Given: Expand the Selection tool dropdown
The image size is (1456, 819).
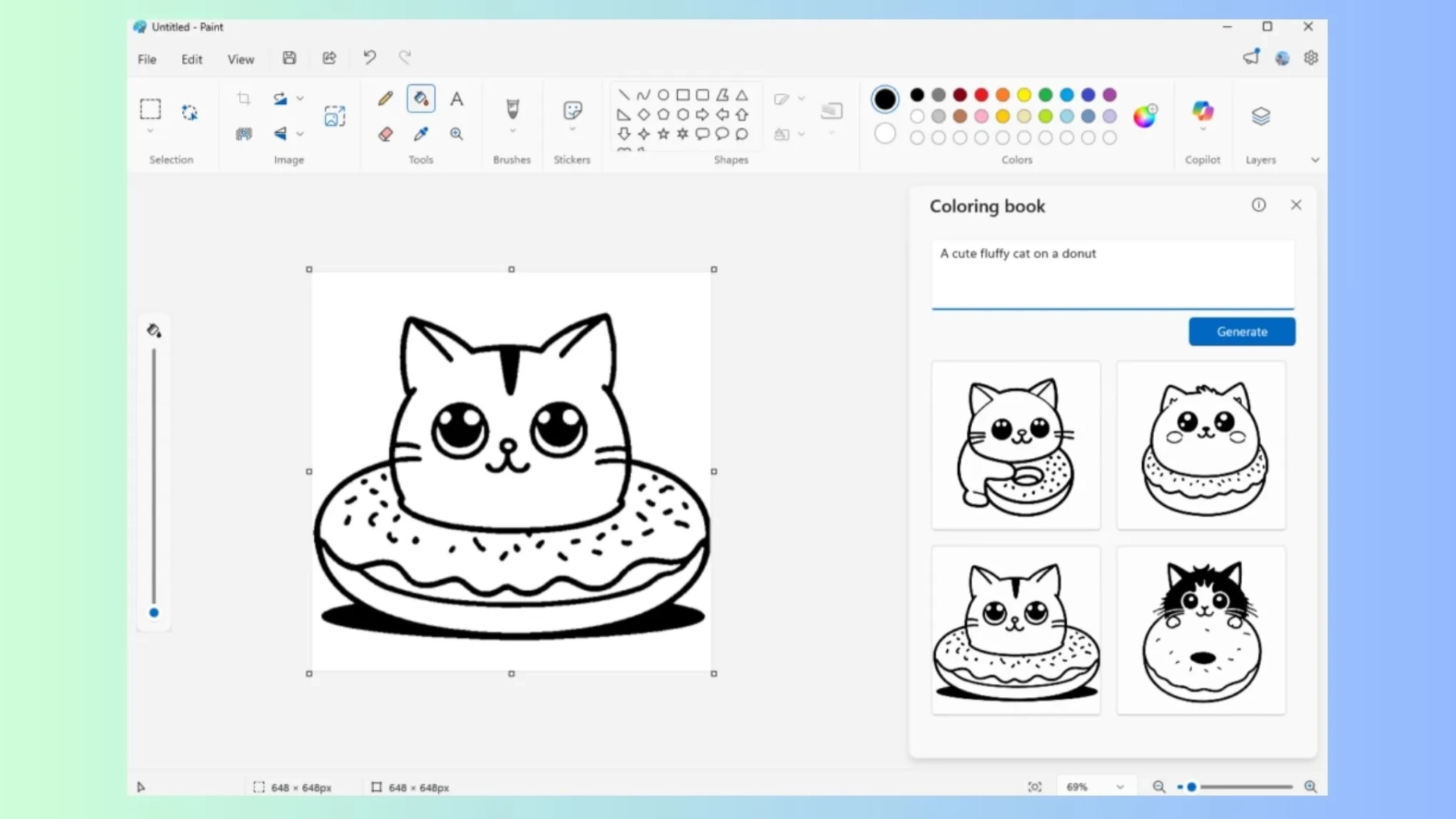Looking at the screenshot, I should point(150,130).
